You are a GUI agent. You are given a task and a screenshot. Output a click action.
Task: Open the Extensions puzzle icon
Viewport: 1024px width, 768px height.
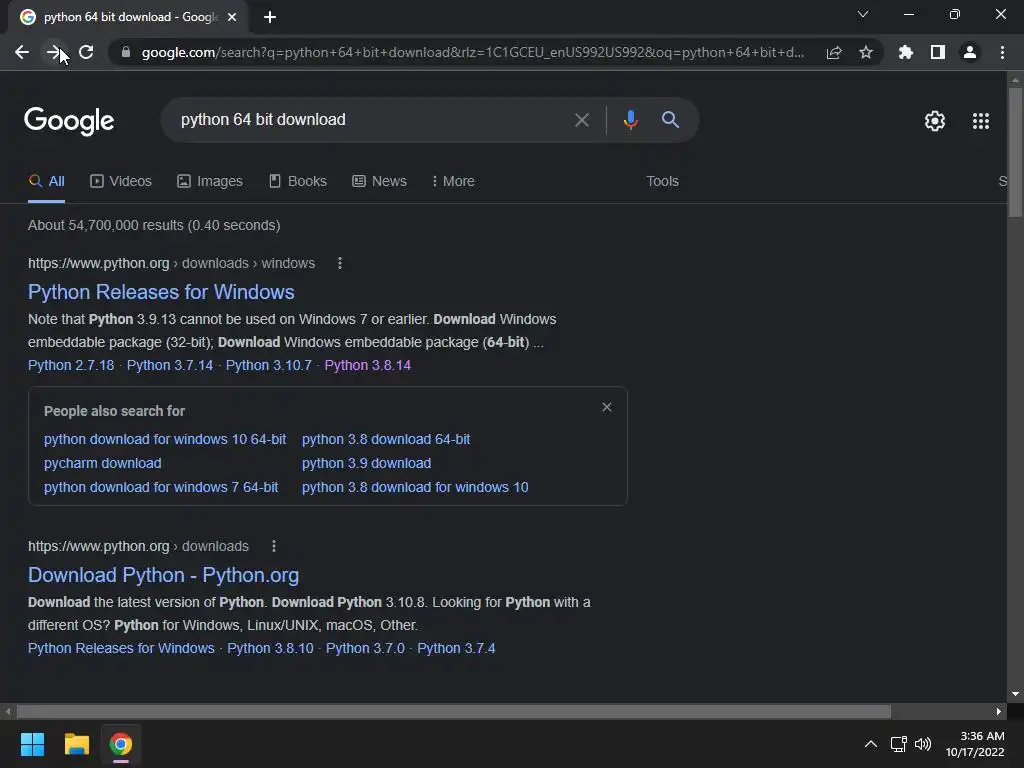pyautogui.click(x=905, y=52)
